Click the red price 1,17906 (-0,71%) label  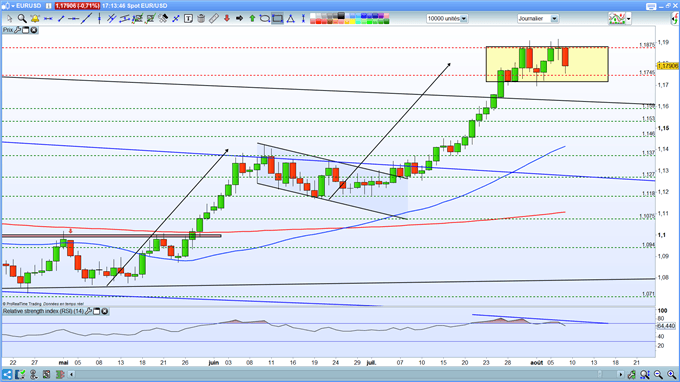coord(77,6)
